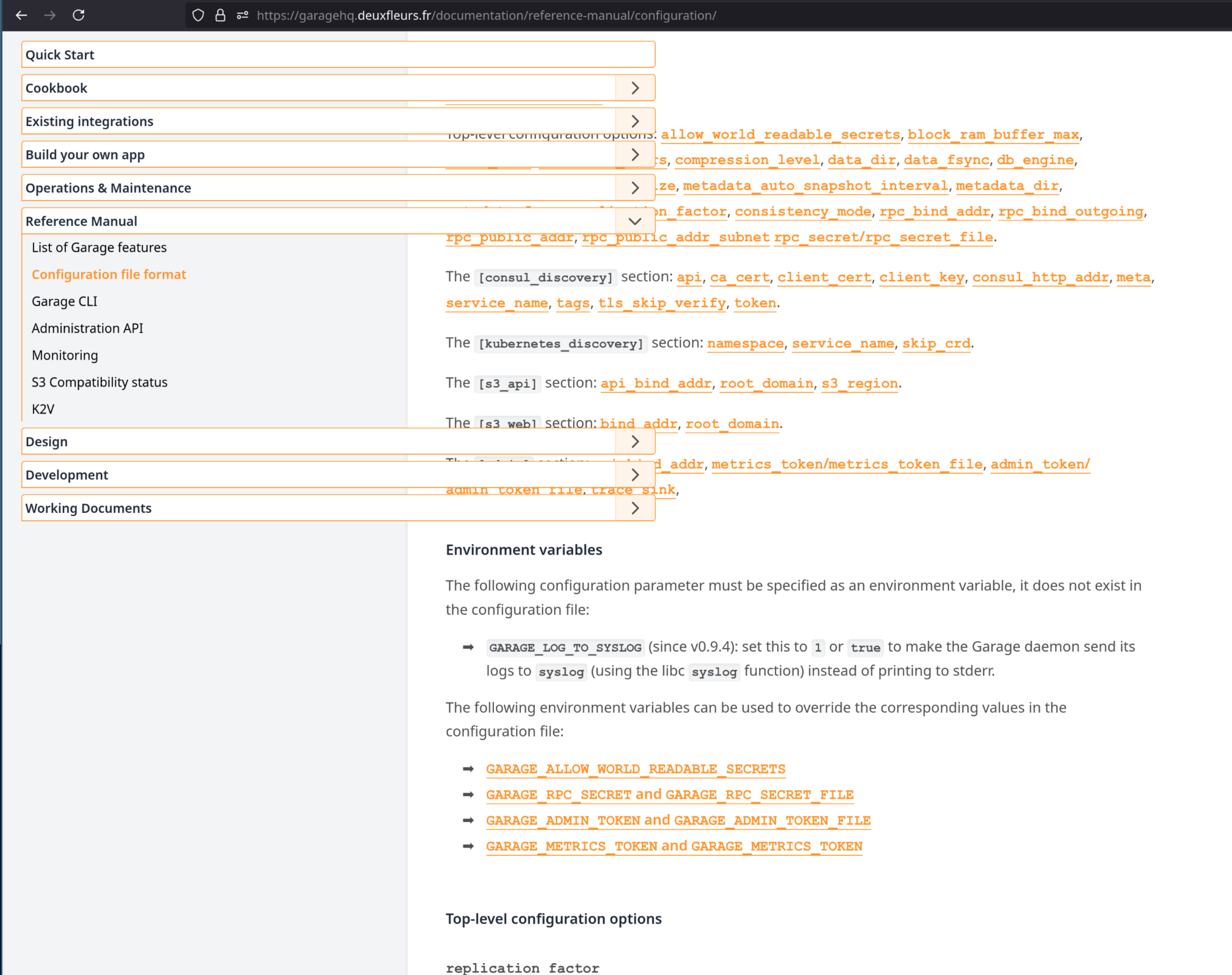Open Development sidebar section
This screenshot has width=1232, height=975.
(319, 475)
